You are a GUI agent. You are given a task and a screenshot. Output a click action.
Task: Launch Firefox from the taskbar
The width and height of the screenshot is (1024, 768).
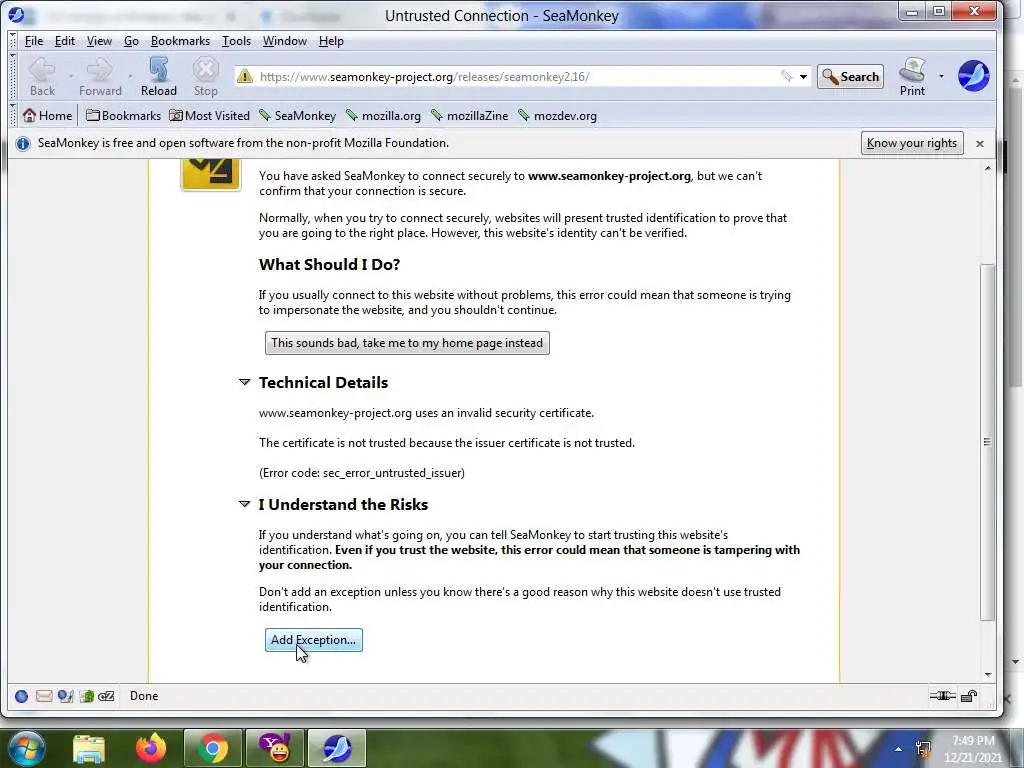click(x=151, y=748)
